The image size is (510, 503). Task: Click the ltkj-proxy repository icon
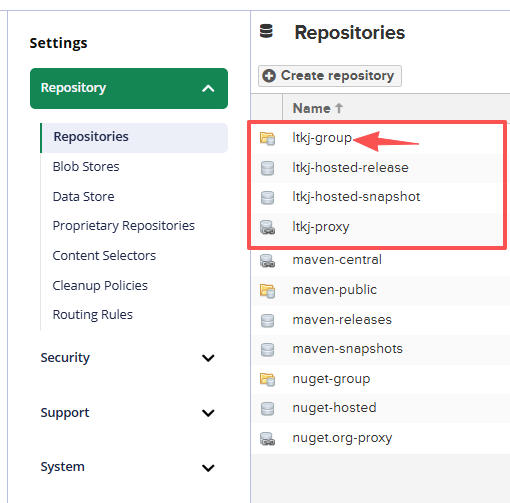click(x=267, y=227)
